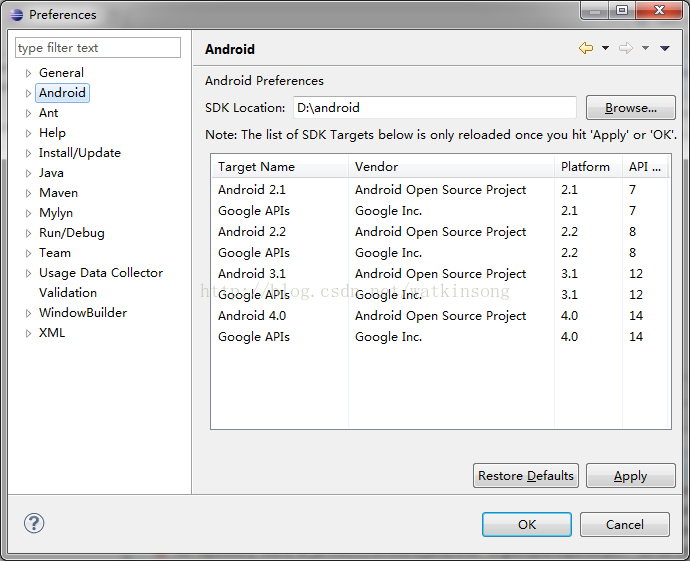Select Java in the preferences tree

point(51,173)
